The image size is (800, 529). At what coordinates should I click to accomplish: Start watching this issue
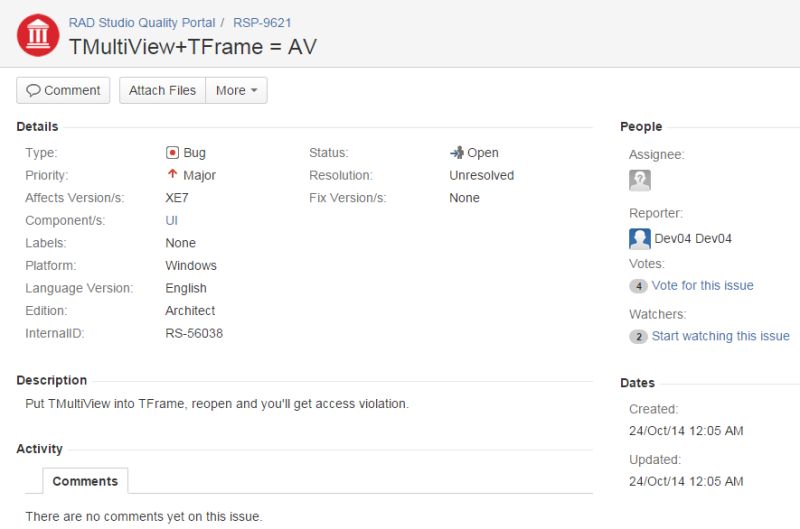click(720, 336)
